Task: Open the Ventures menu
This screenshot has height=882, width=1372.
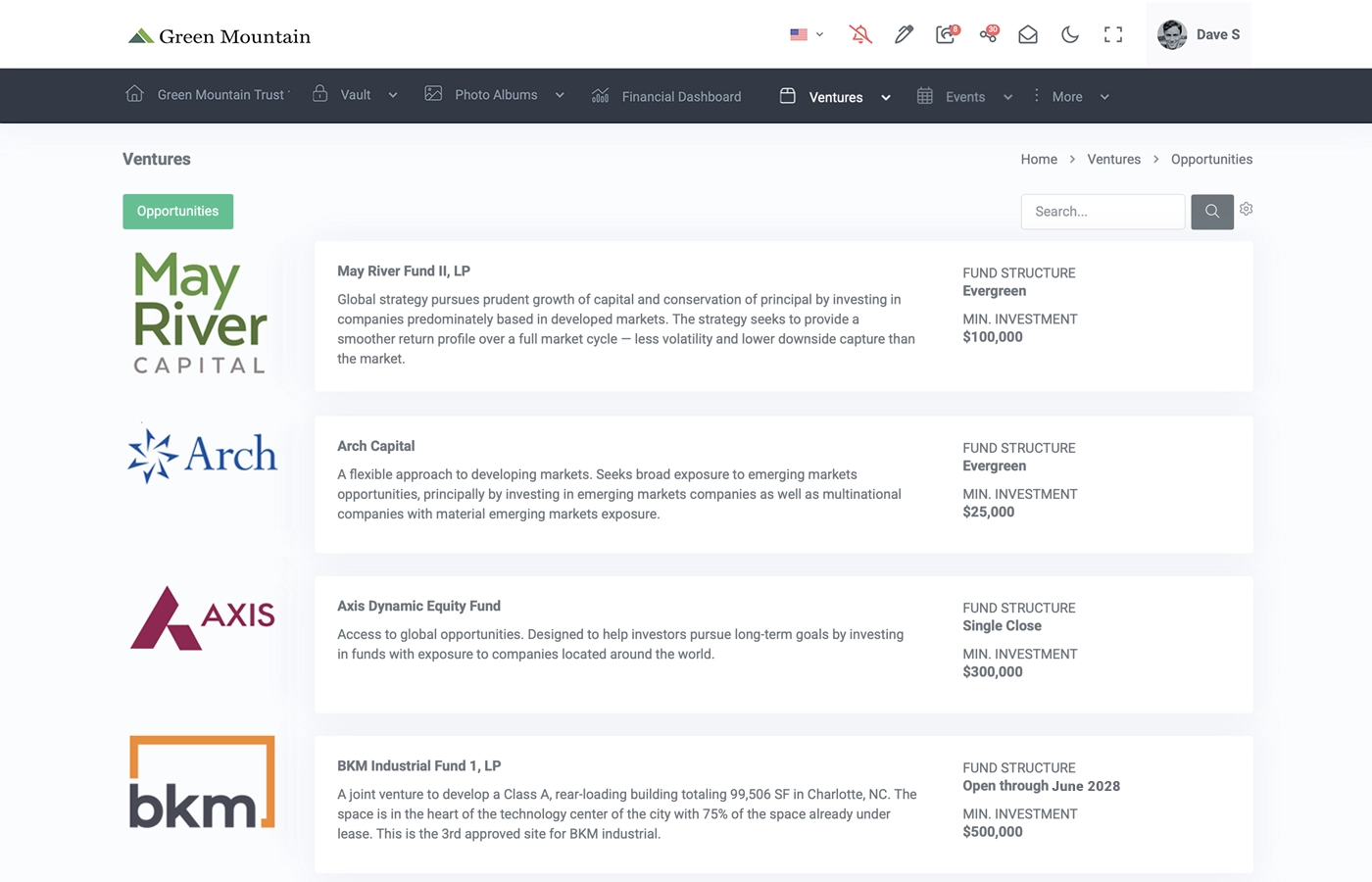Action: tap(836, 97)
